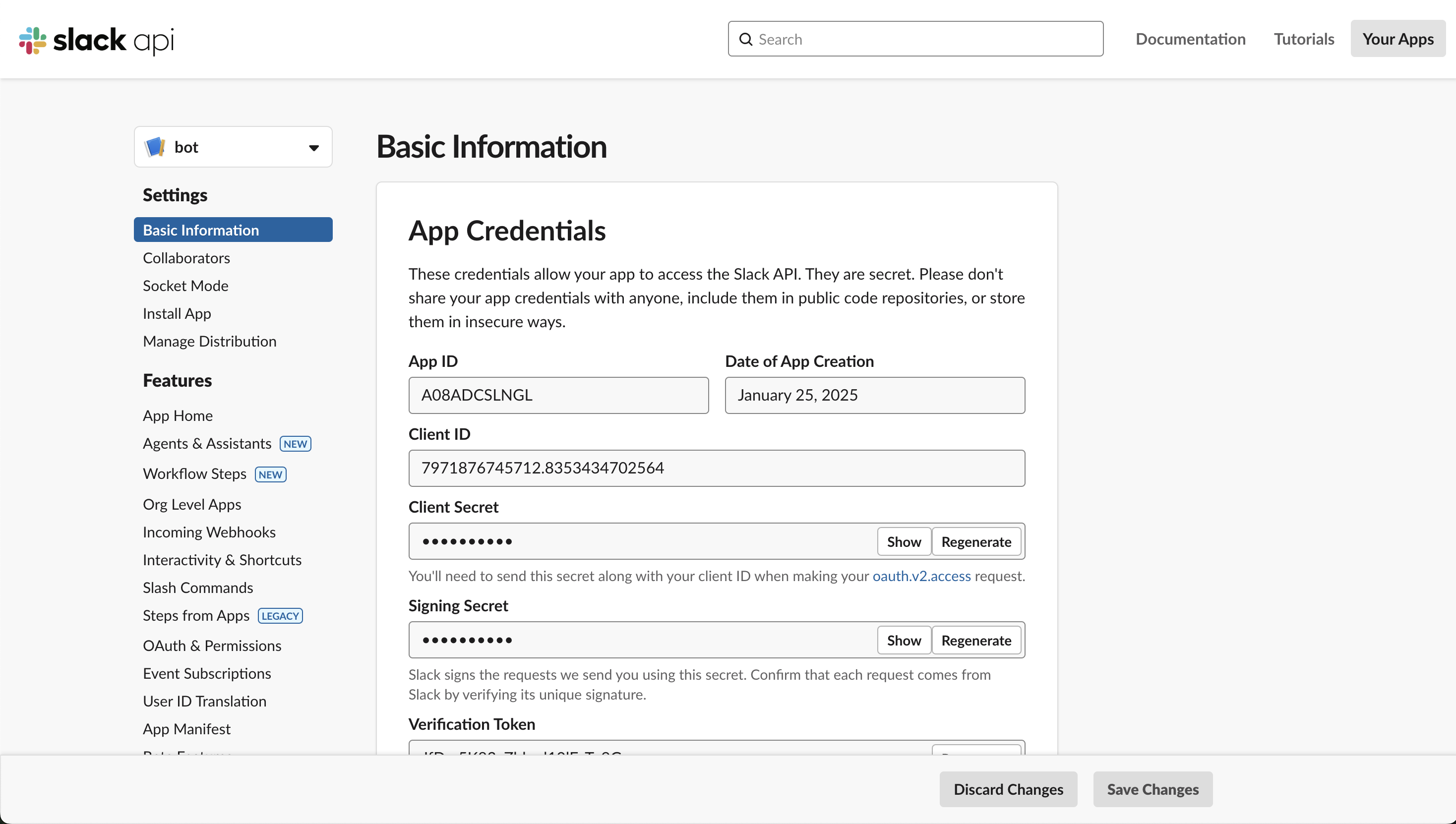Image resolution: width=1456 pixels, height=824 pixels.
Task: Select the Client ID field
Action: tap(716, 468)
